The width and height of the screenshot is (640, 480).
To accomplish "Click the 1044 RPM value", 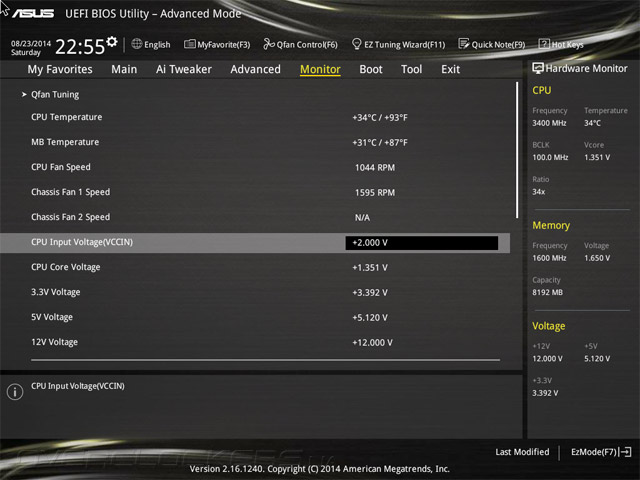I will (x=375, y=167).
